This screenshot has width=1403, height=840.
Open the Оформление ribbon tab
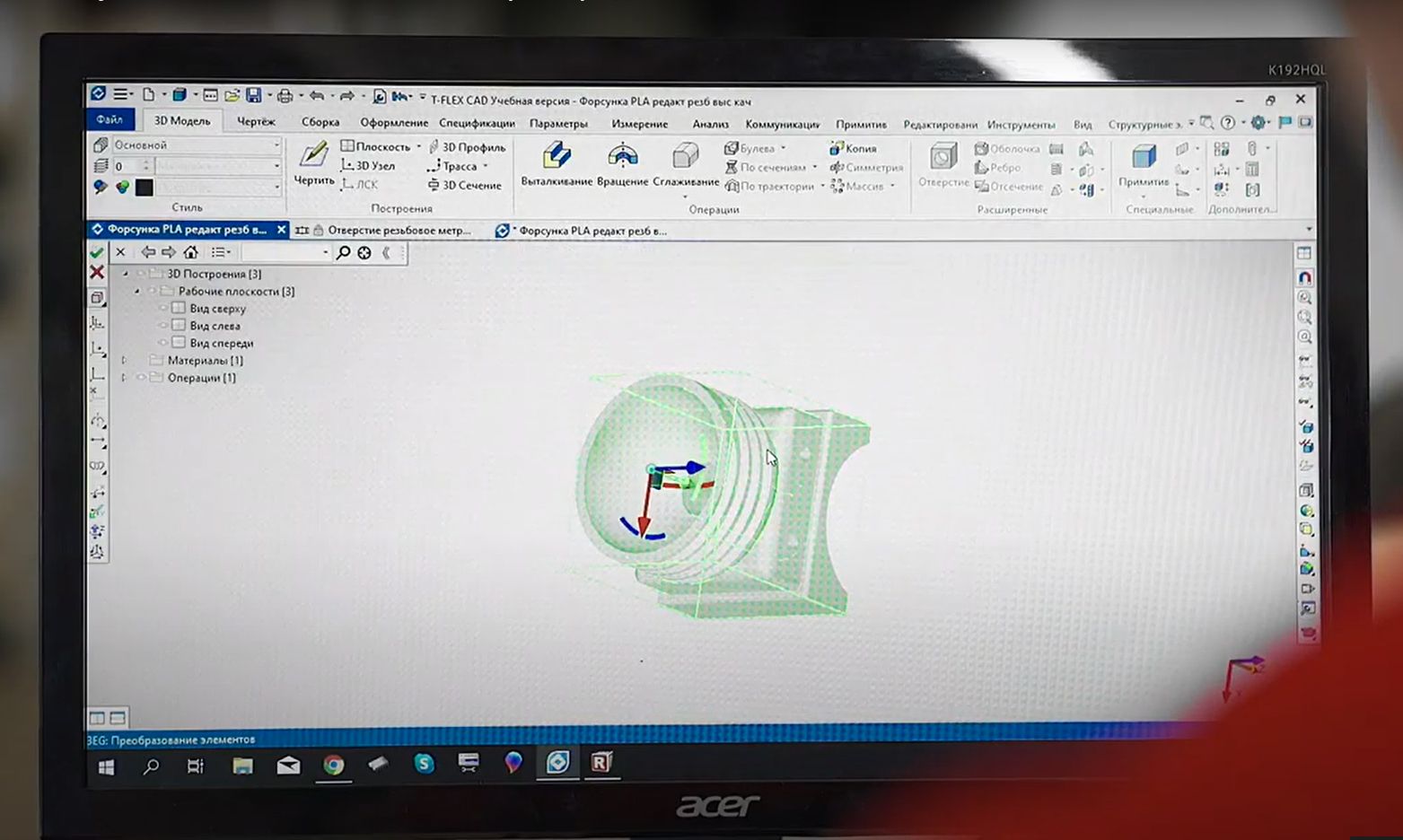(x=394, y=123)
